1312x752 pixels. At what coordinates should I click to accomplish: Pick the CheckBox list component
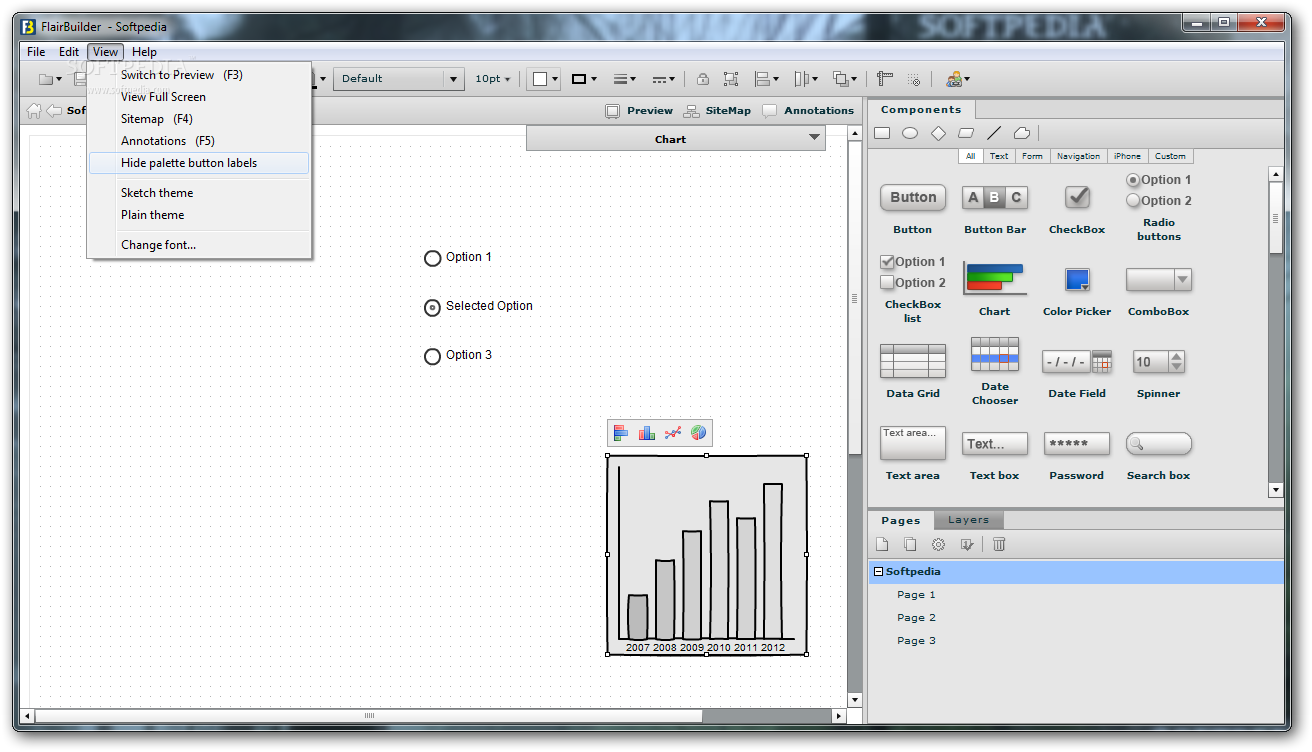913,289
